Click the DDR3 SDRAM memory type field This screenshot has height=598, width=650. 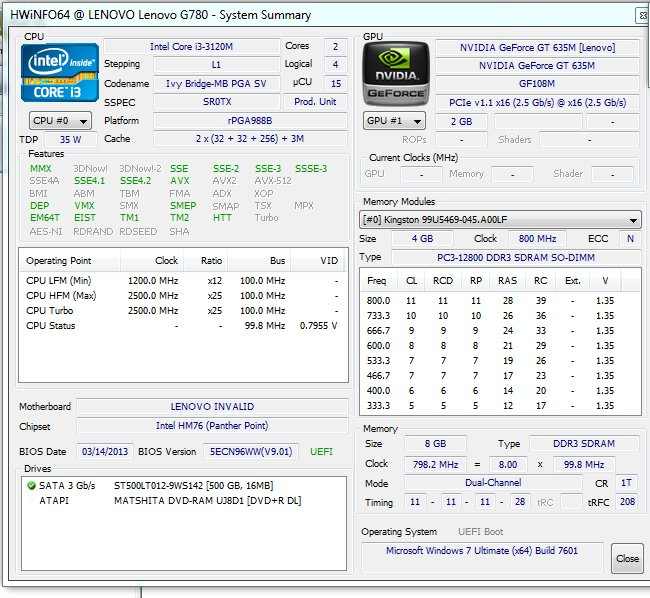584,444
